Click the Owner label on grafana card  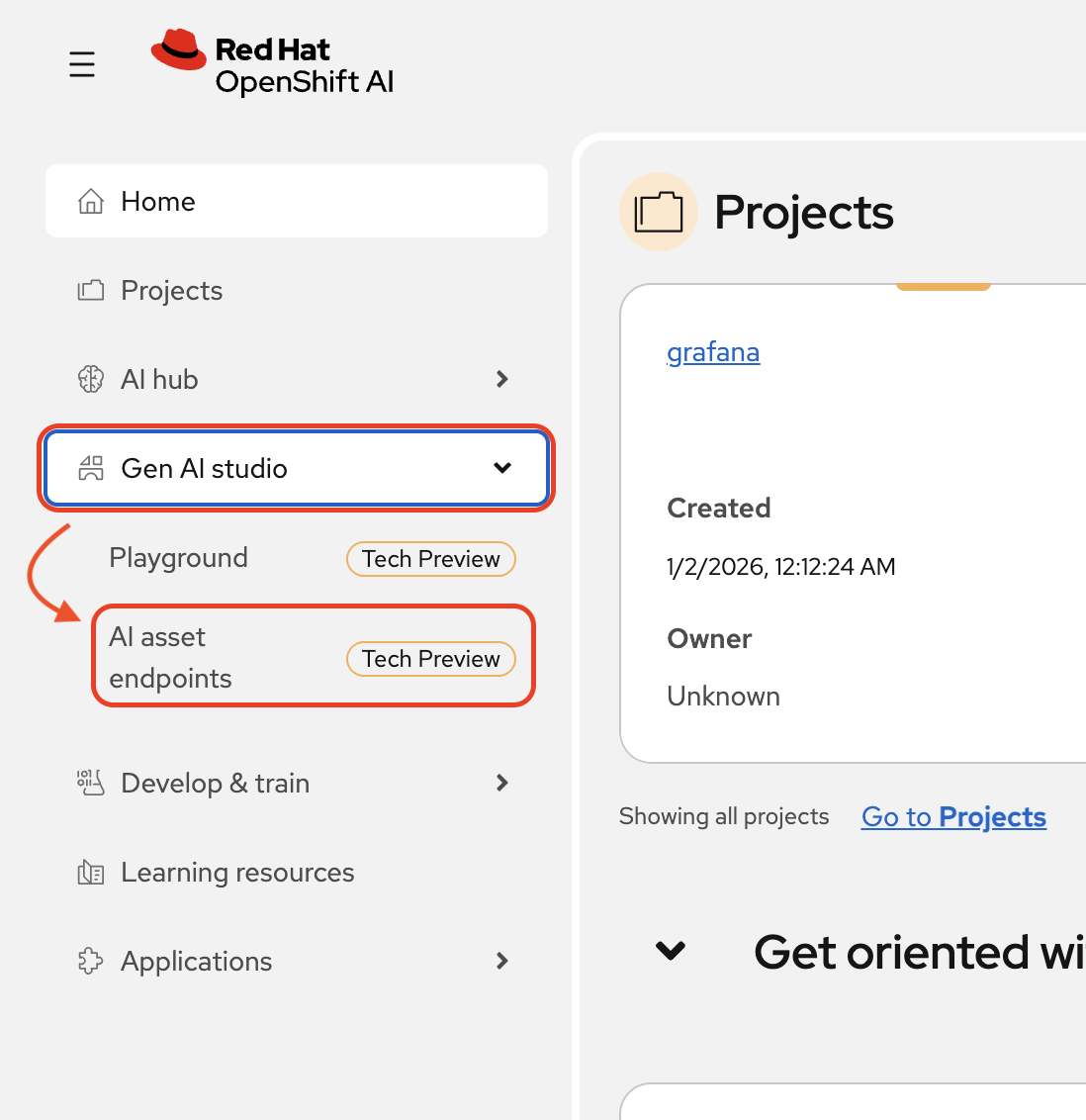coord(709,638)
